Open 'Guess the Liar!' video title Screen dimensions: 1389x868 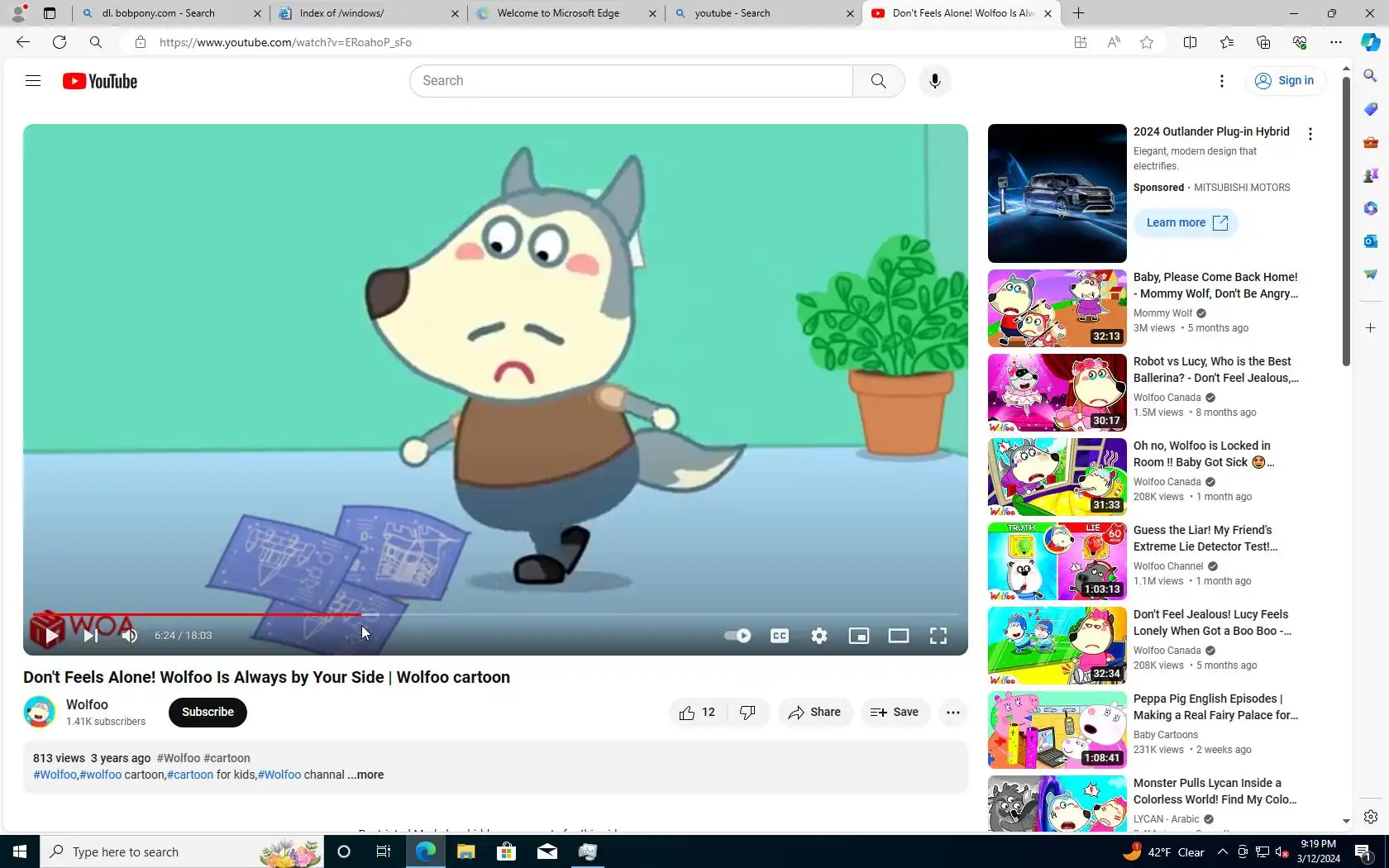tap(1205, 538)
